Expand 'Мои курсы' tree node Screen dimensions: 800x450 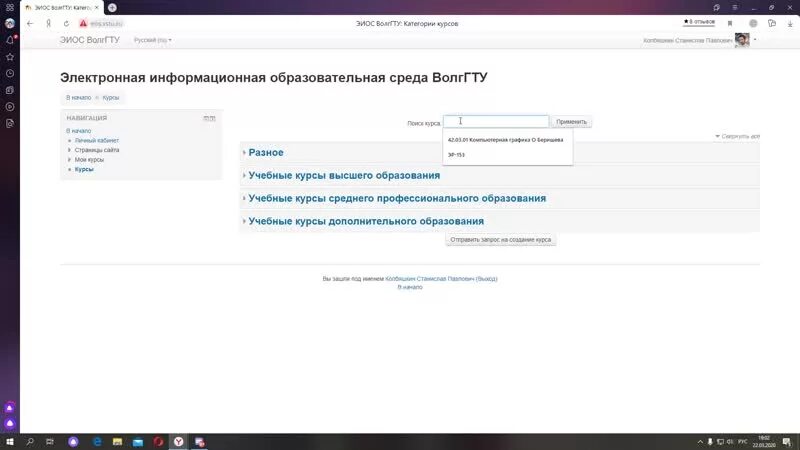click(69, 160)
